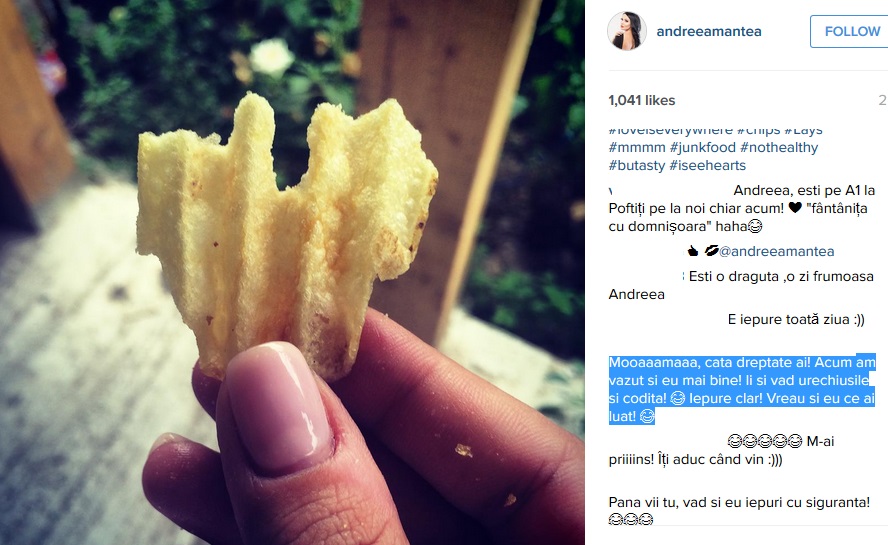The image size is (888, 545).
Task: Click the andreeamantea profile avatar
Action: click(627, 31)
